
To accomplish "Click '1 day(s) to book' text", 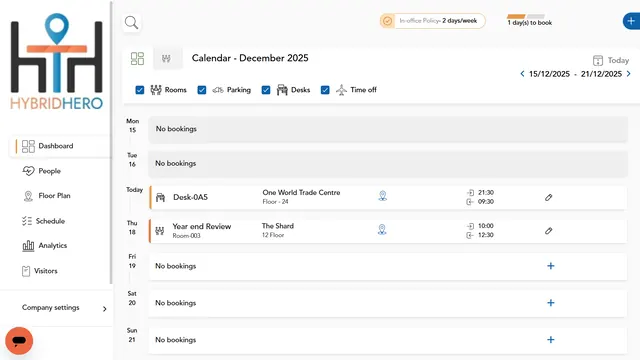I will point(529,23).
